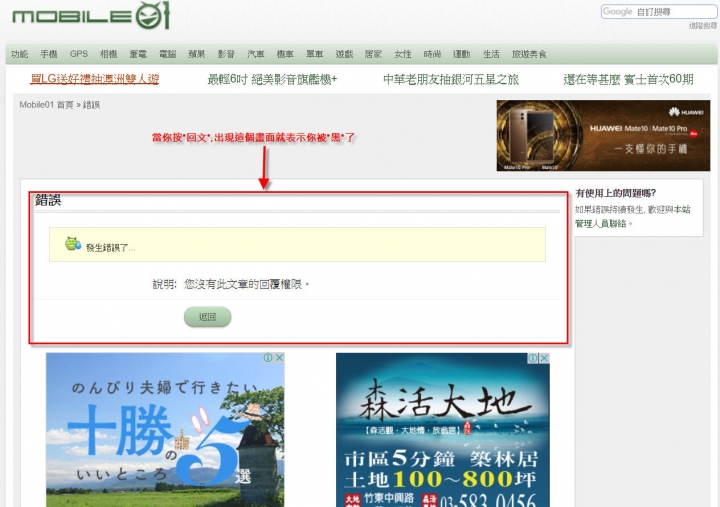Open the 筆電 category
Image resolution: width=720 pixels, height=507 pixels.
(138, 54)
